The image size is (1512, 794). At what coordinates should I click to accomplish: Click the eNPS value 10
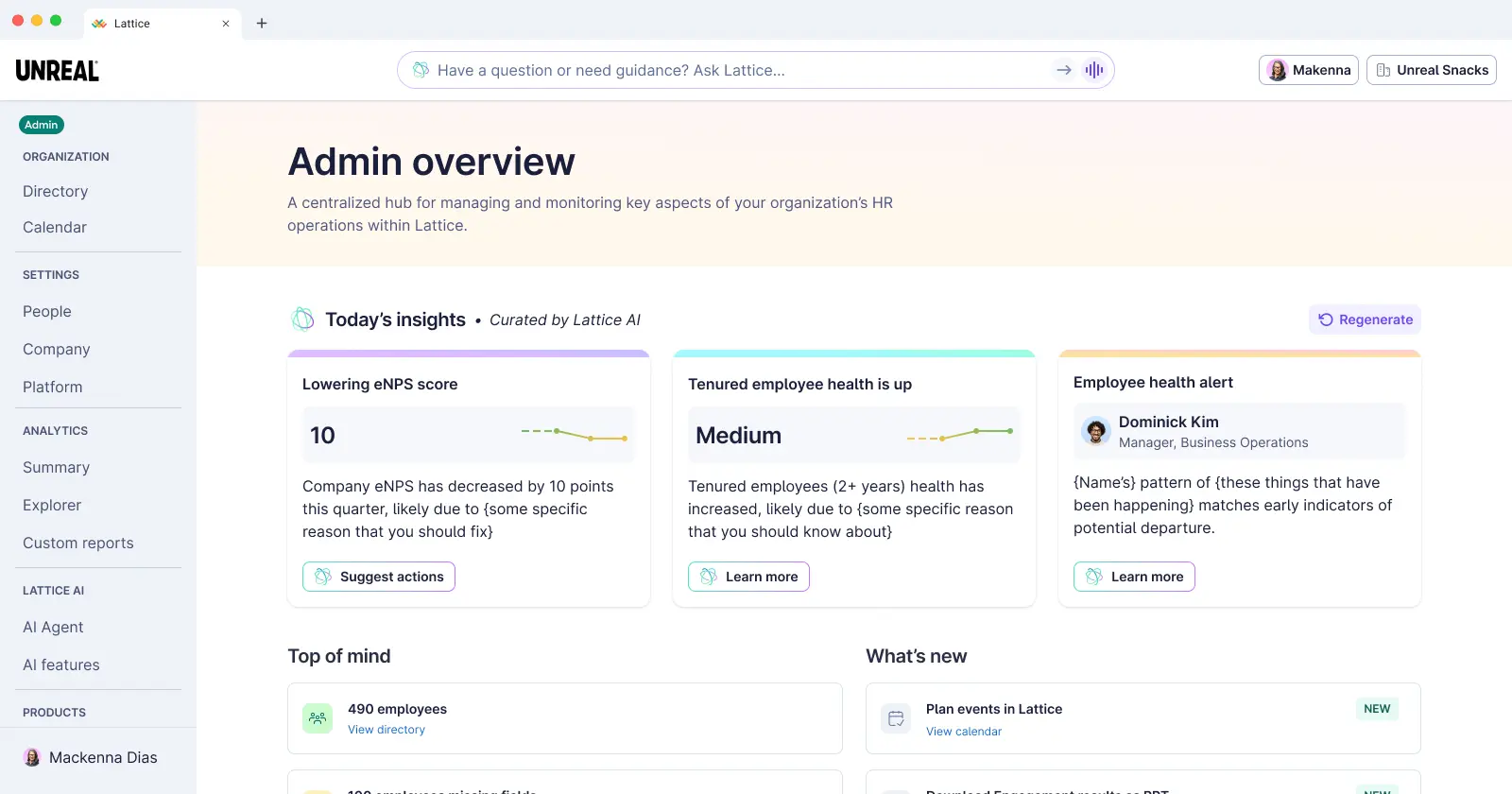pyautogui.click(x=322, y=435)
